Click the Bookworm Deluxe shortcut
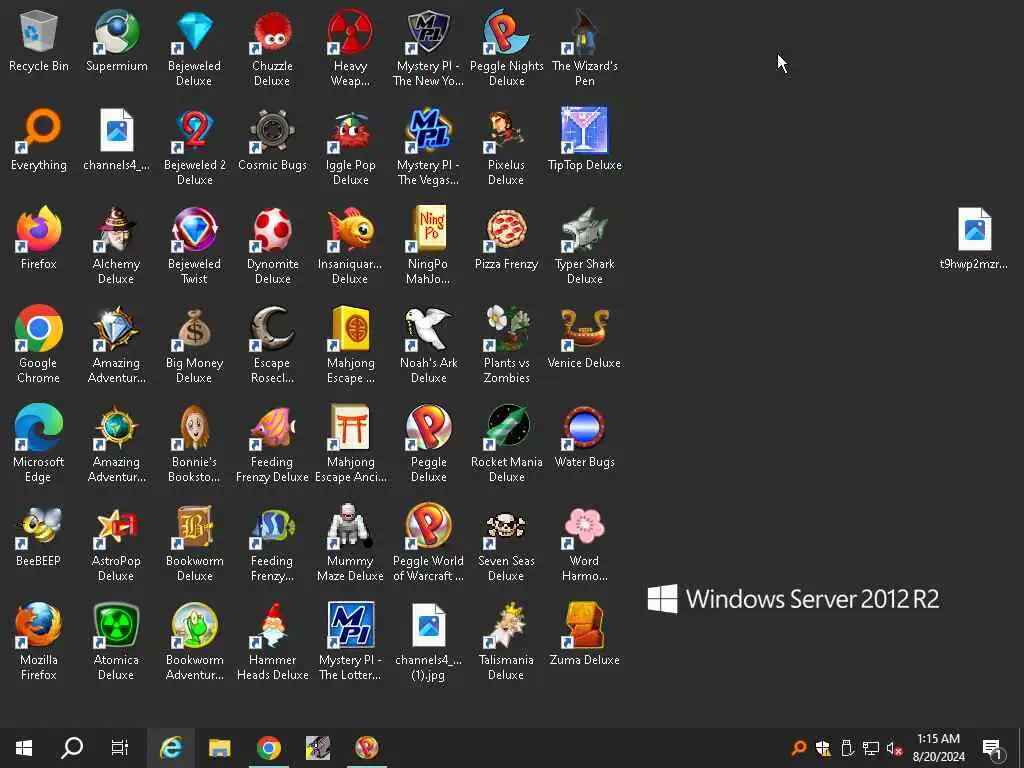 pos(194,543)
